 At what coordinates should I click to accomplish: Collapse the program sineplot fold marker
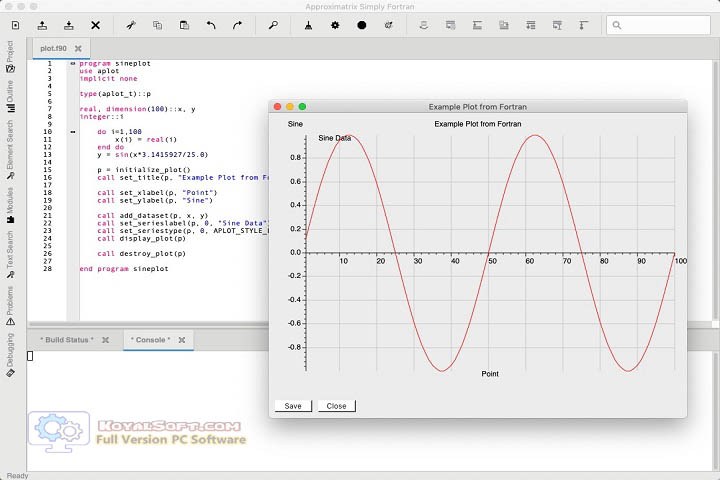(x=73, y=63)
